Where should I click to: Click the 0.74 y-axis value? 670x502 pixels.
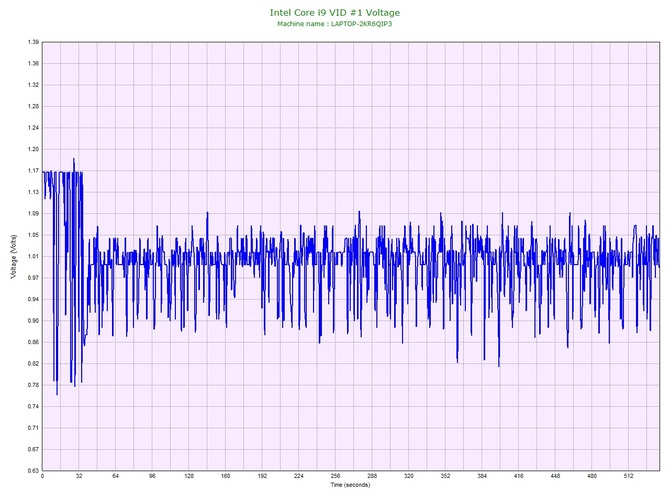pos(33,407)
